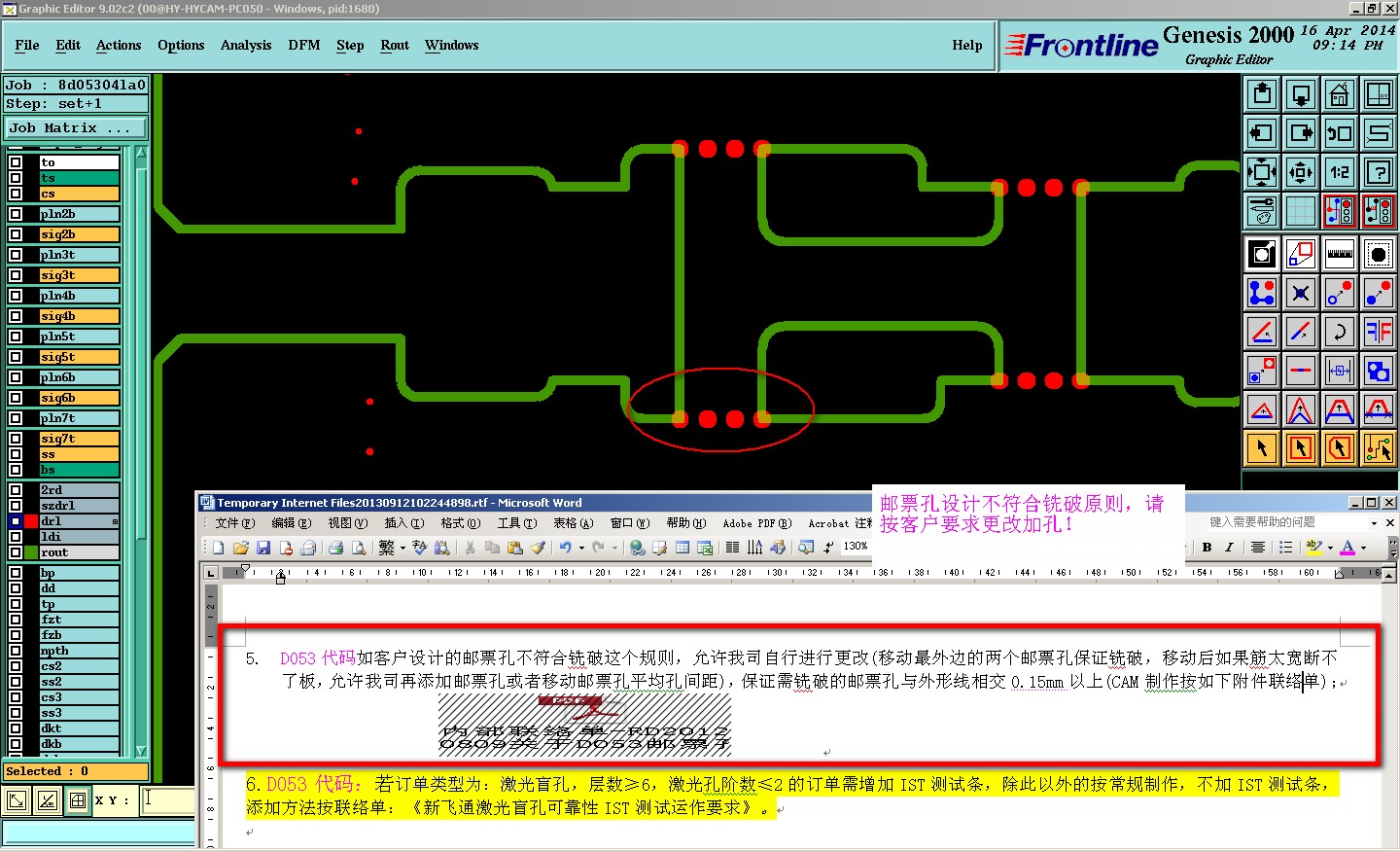
Task: Click the red color swatch of drl layer
Action: coord(31,521)
